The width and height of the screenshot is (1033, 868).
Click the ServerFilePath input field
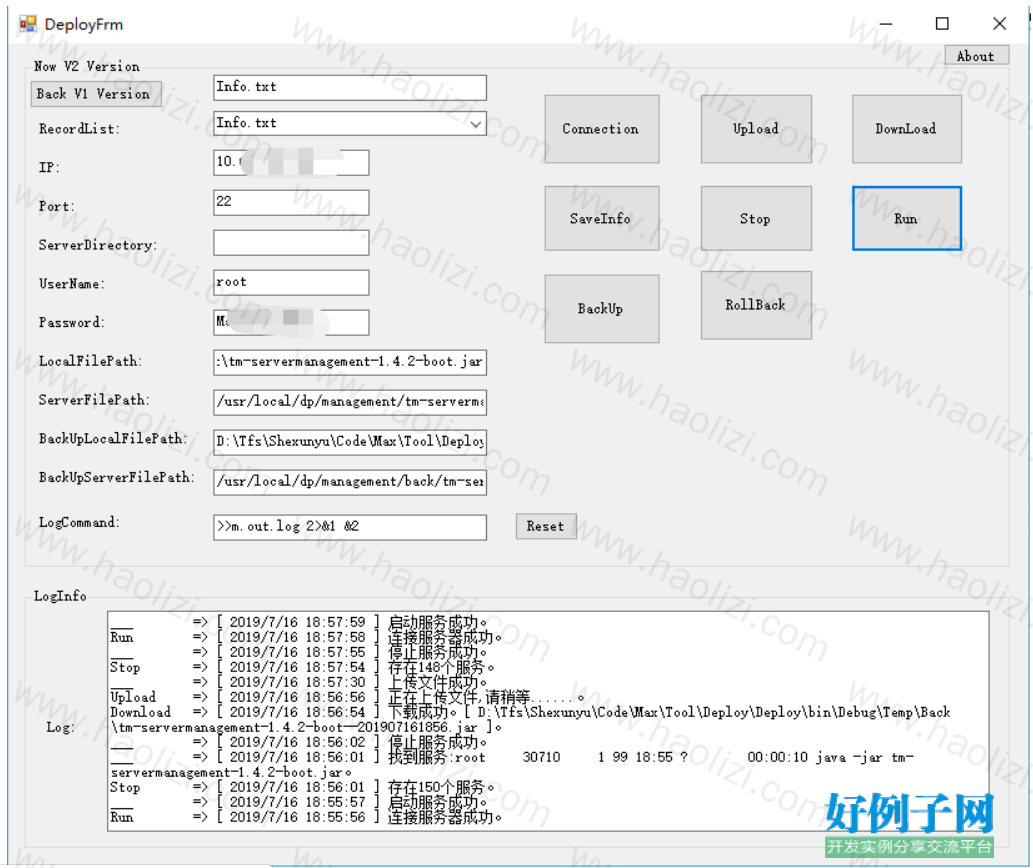coord(350,402)
